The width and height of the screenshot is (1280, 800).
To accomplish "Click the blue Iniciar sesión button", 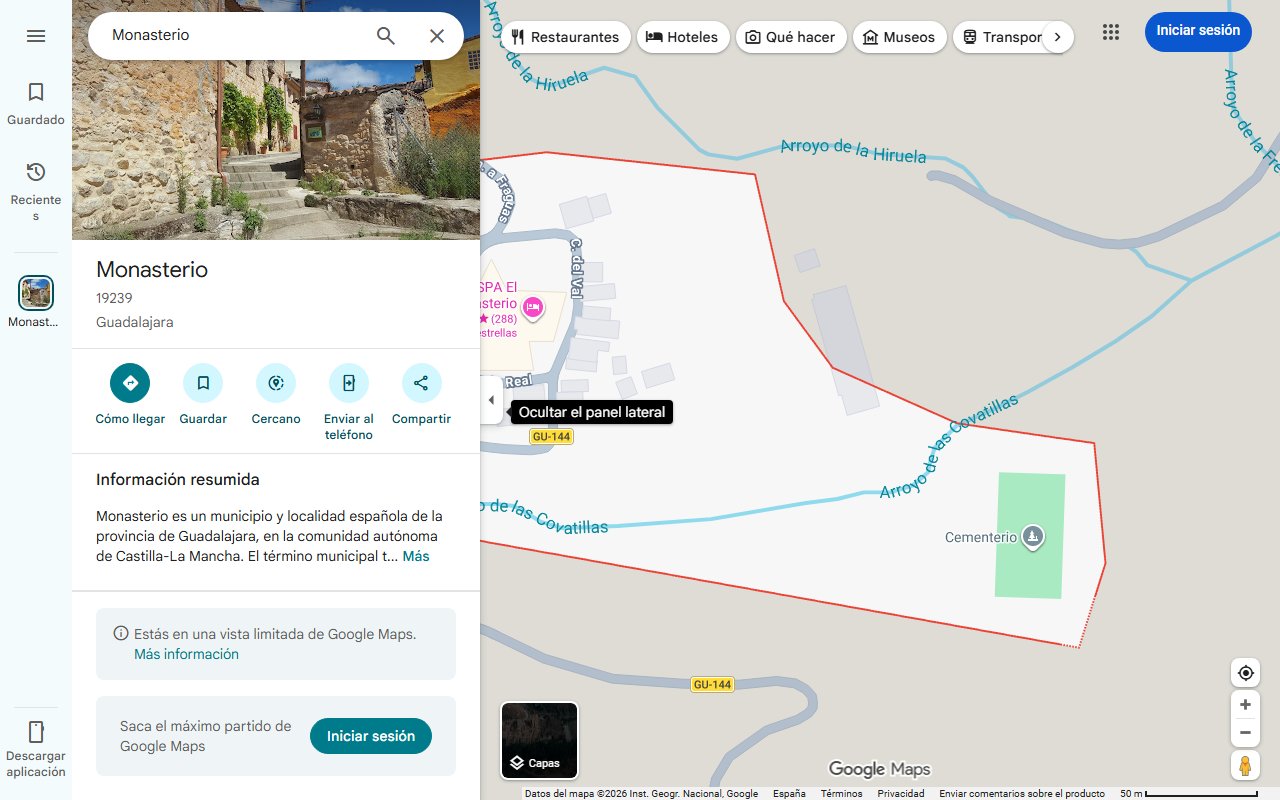I will (x=1197, y=31).
